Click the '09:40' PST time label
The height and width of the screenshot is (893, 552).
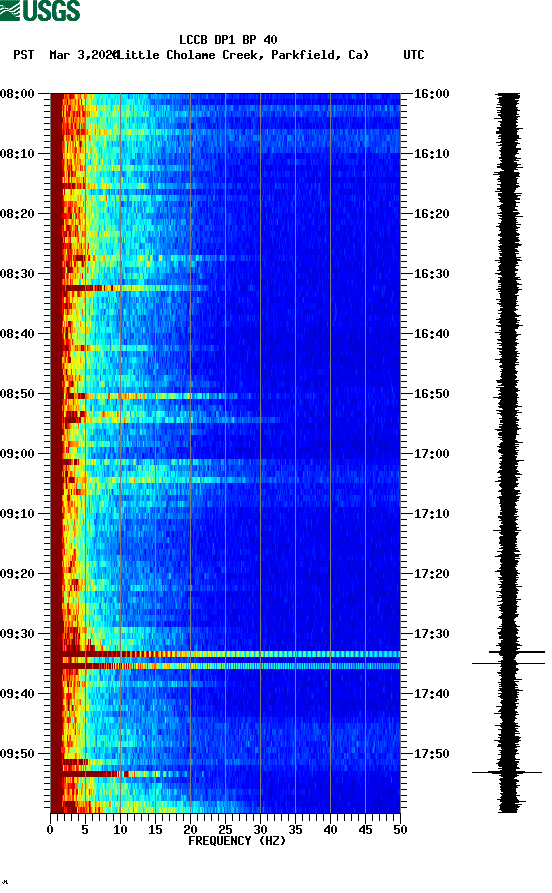[x=17, y=694]
